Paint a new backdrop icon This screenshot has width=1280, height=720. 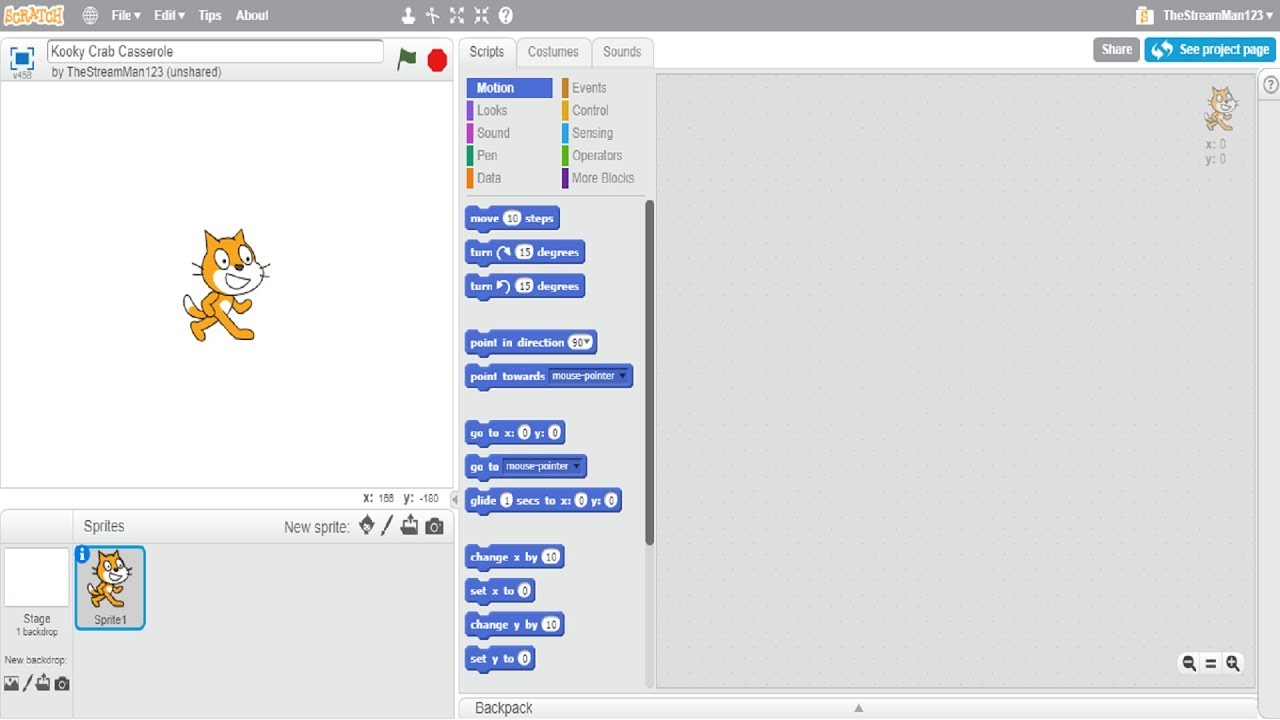coord(28,683)
